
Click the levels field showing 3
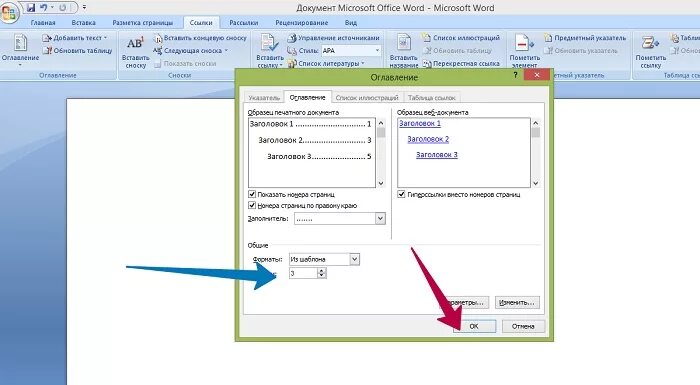point(304,273)
